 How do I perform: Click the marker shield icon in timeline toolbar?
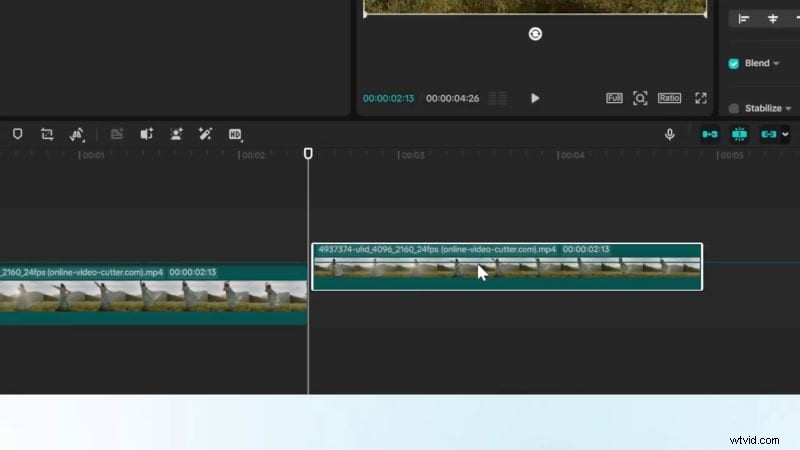click(x=17, y=134)
